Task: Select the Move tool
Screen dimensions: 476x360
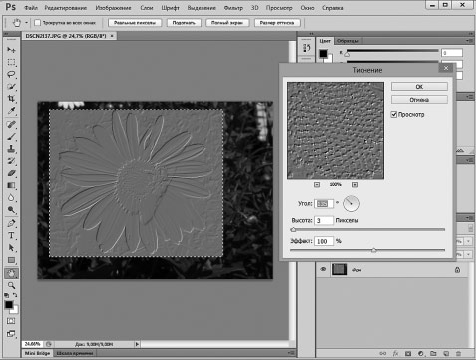Action: click(x=11, y=50)
